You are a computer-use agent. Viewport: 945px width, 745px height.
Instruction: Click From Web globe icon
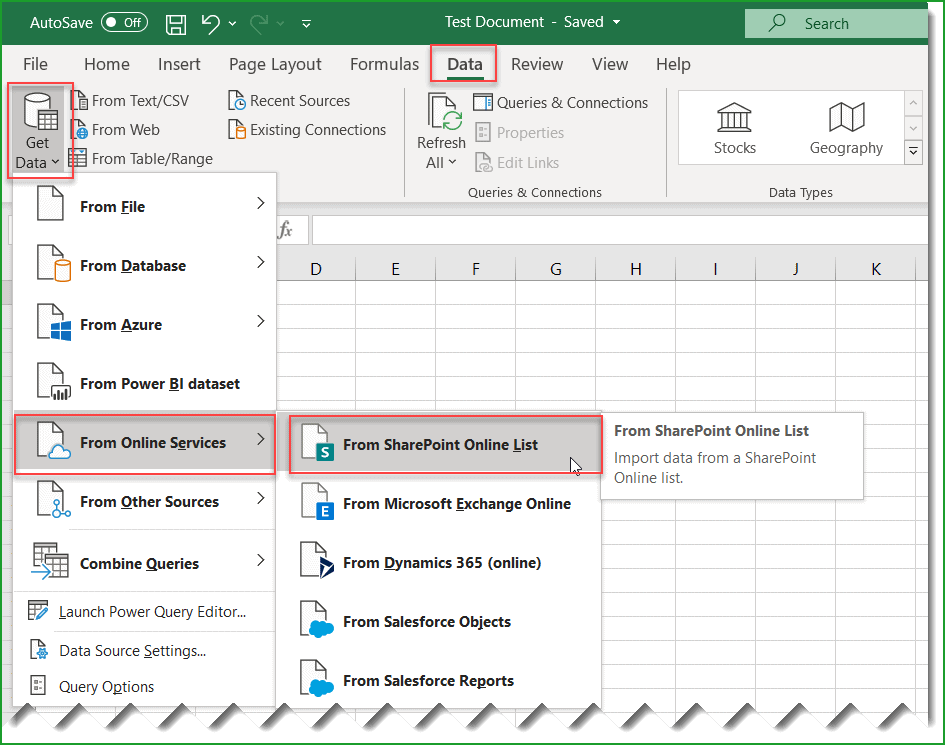coord(79,129)
